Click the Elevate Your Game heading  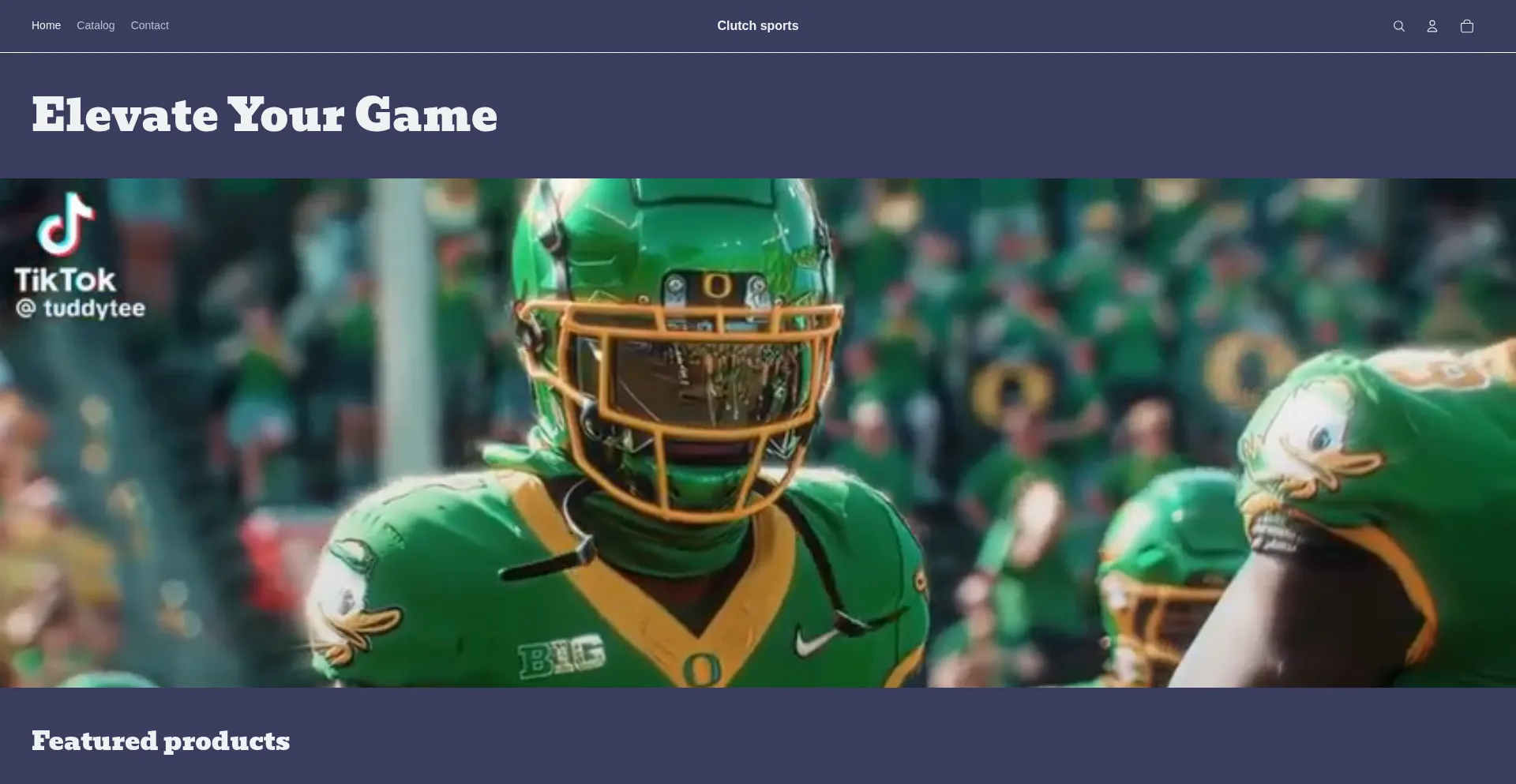tap(265, 115)
